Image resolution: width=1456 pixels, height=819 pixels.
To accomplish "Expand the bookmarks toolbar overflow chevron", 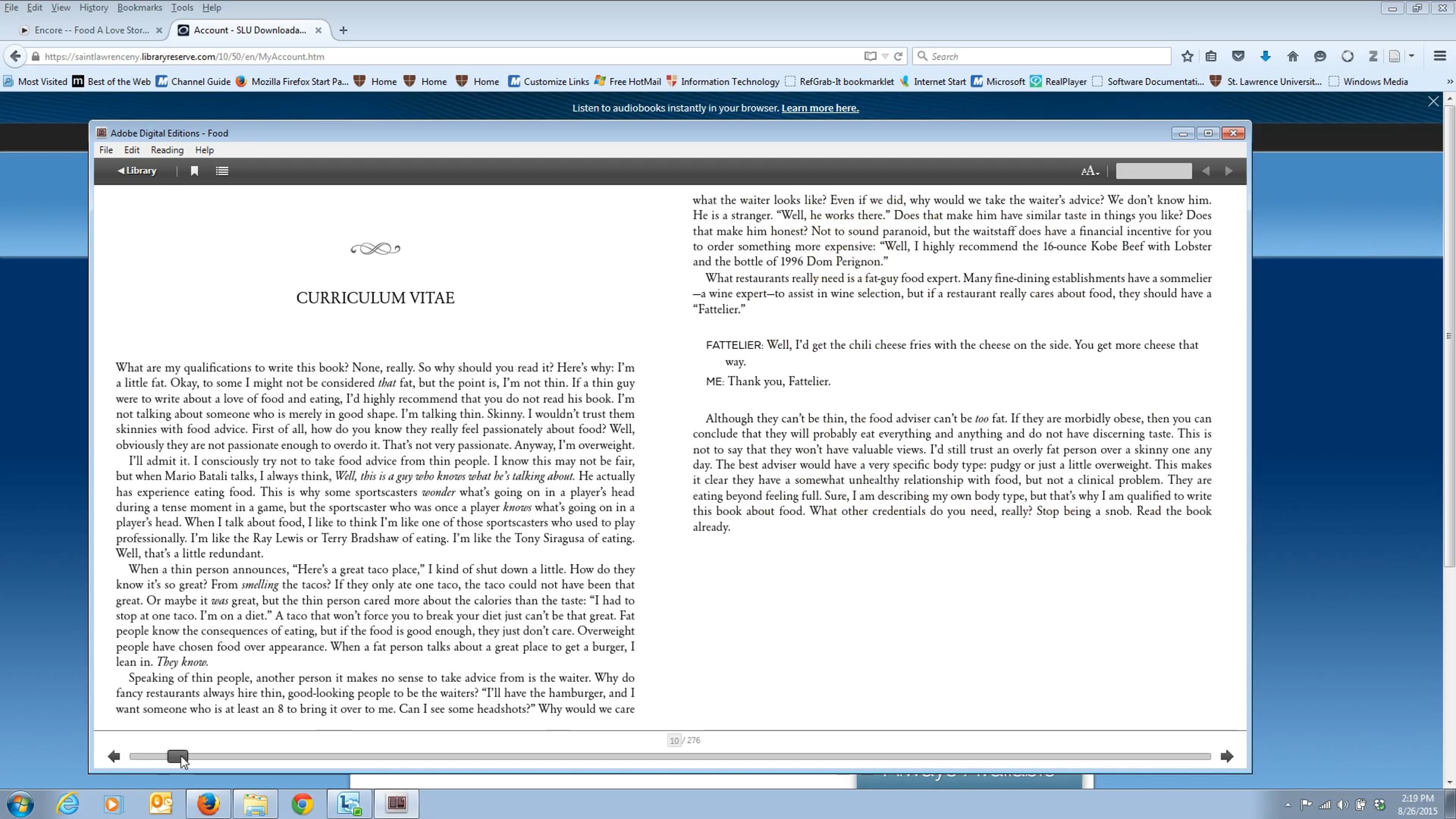I will click(x=1449, y=81).
